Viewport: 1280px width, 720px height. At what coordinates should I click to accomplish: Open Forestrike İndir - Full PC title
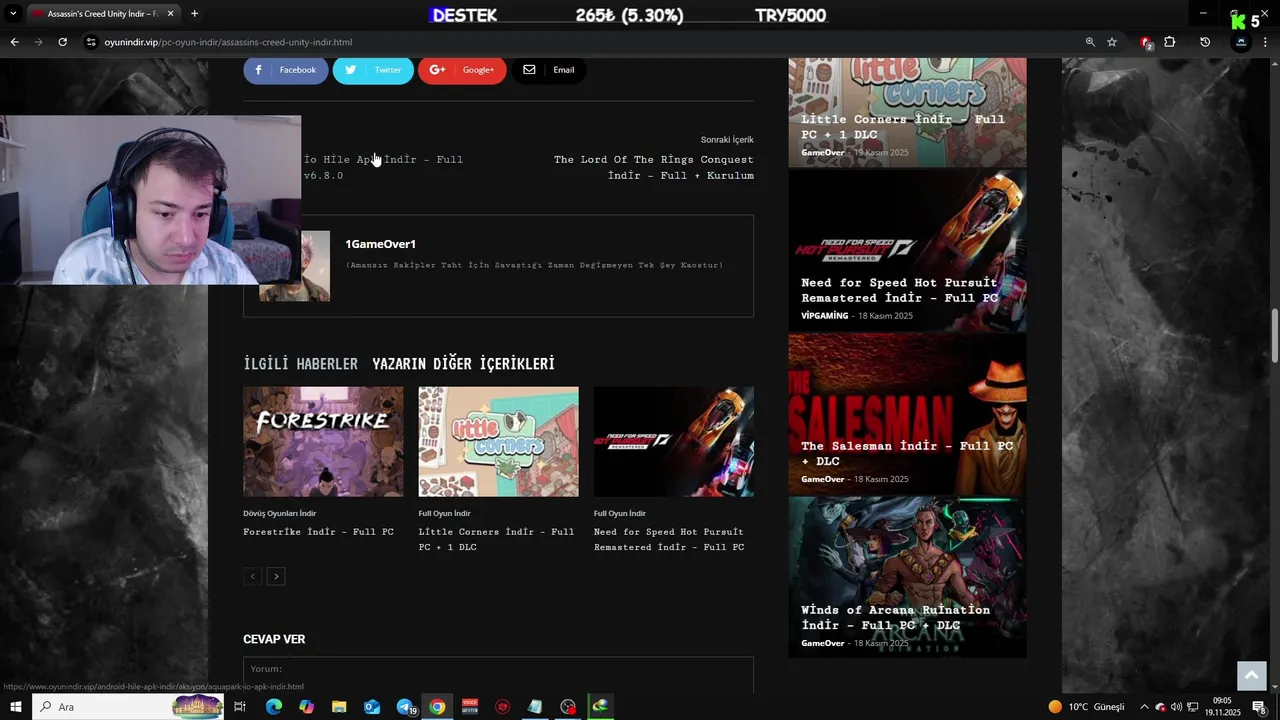pos(318,532)
